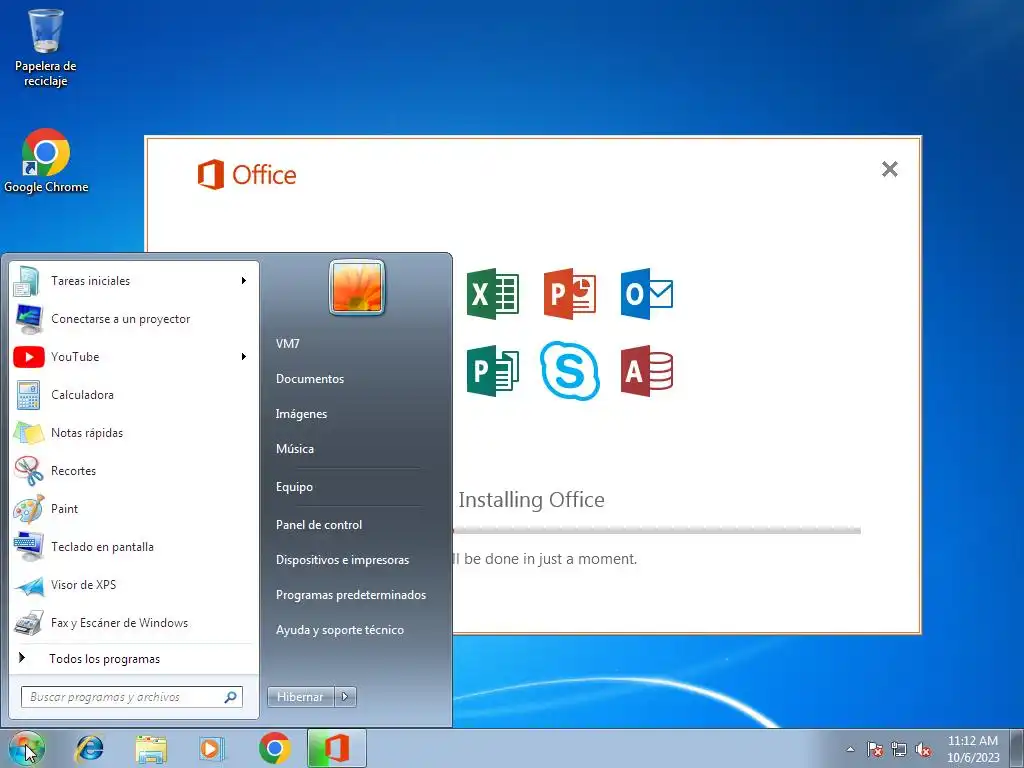The height and width of the screenshot is (768, 1024).
Task: Open Ayuda y soporte técnico
Action: point(340,630)
